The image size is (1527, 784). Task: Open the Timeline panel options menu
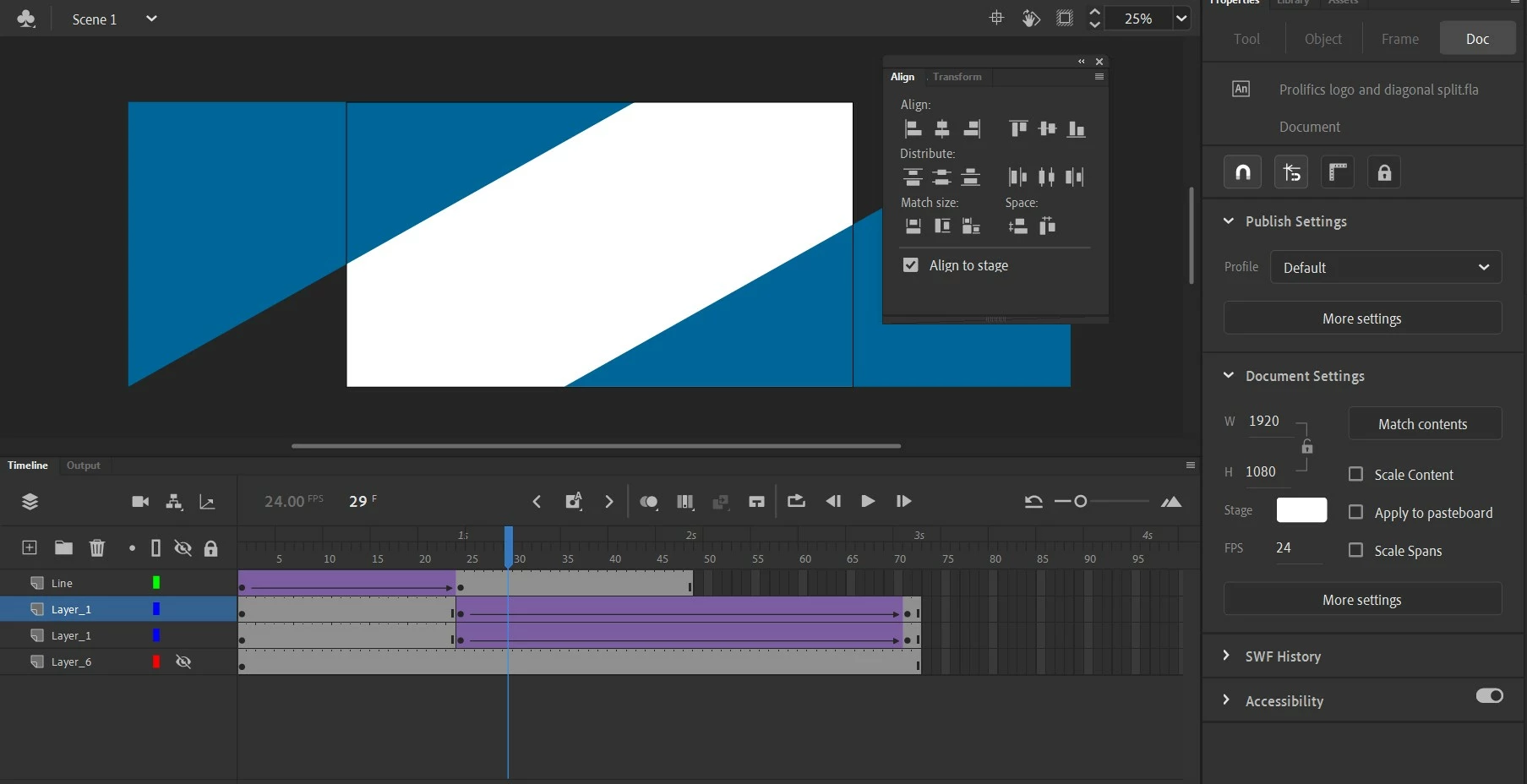[1191, 465]
